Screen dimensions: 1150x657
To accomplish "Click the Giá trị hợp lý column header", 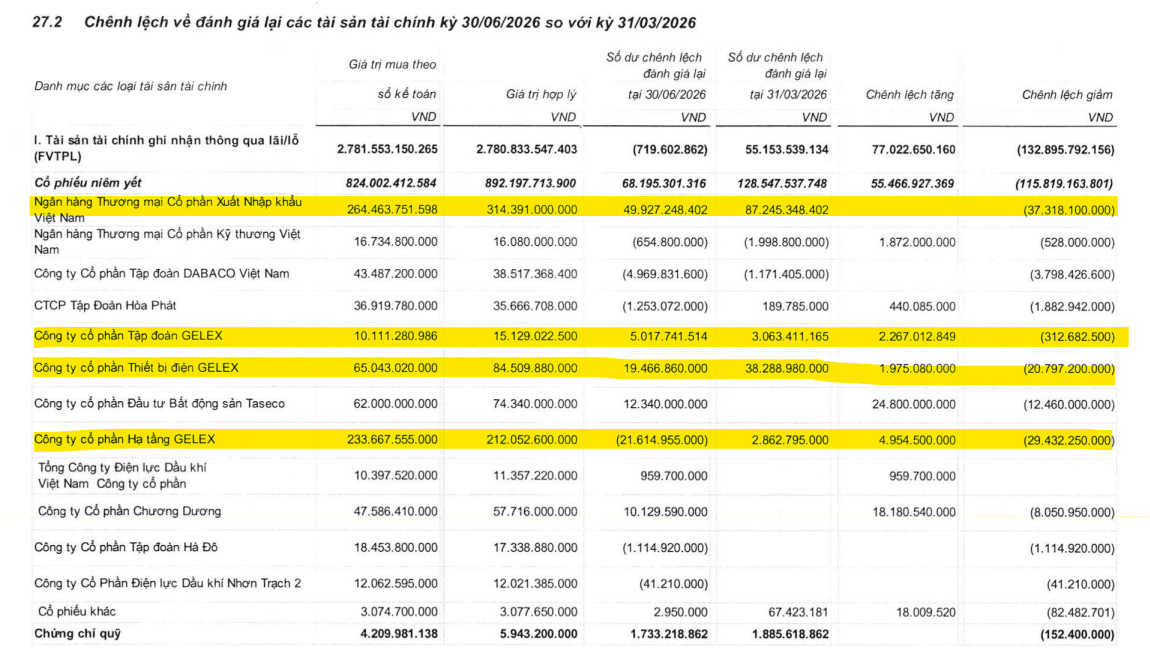I will click(541, 95).
